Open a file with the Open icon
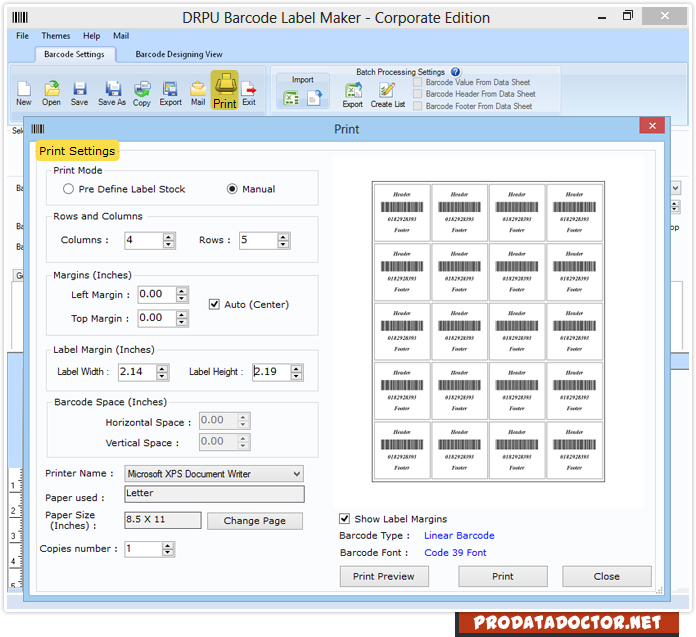Screen dimensions: 696x637 pyautogui.click(x=51, y=94)
